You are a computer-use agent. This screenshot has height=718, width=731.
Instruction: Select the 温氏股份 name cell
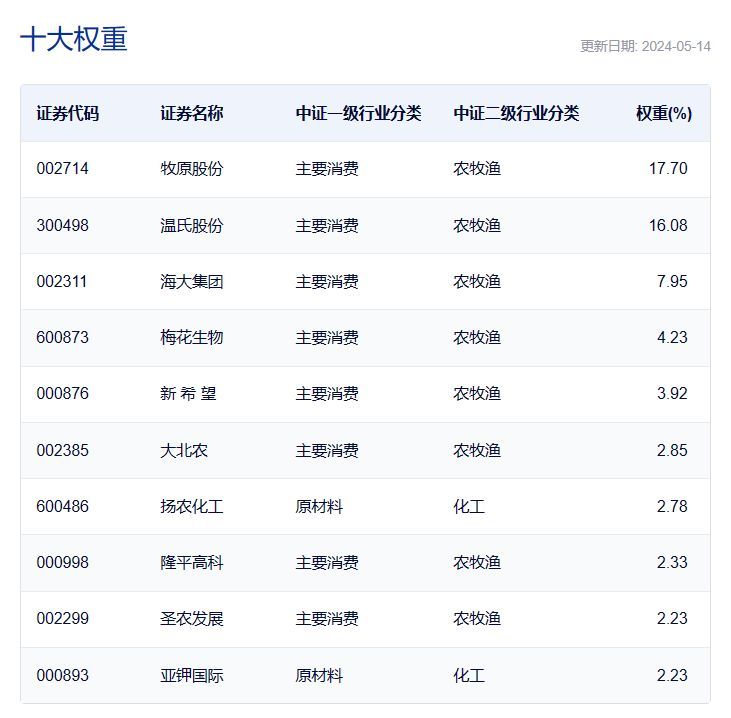tap(192, 225)
